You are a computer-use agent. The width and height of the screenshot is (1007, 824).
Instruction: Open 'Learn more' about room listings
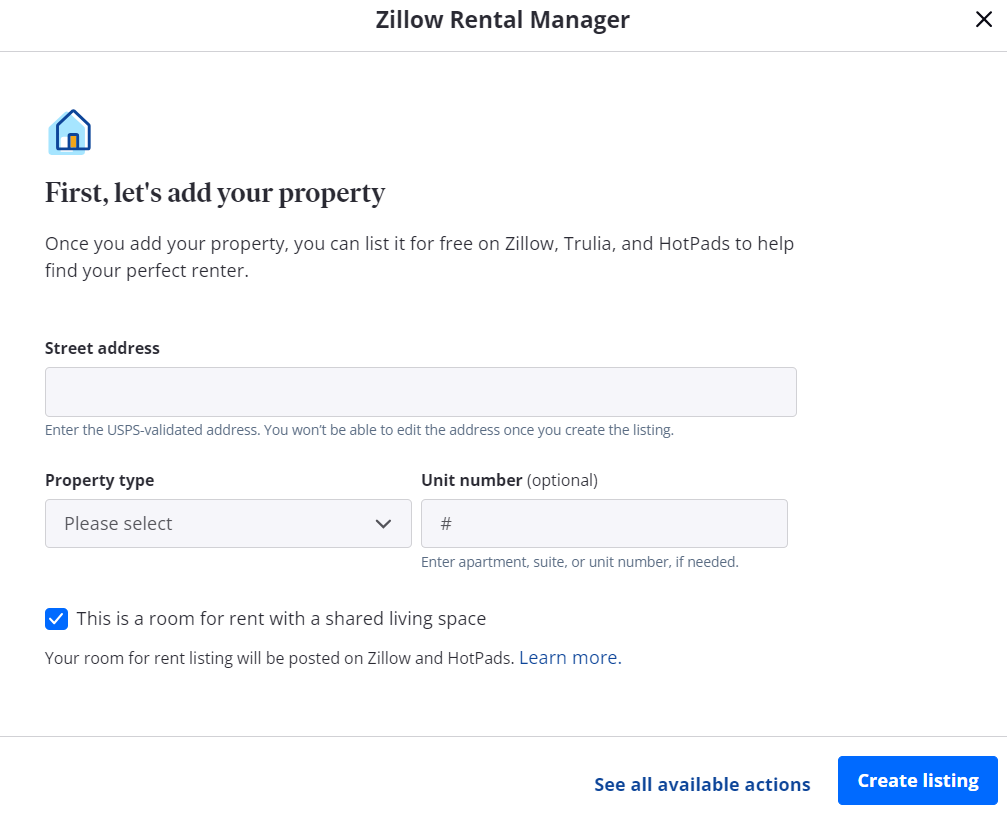coord(568,657)
